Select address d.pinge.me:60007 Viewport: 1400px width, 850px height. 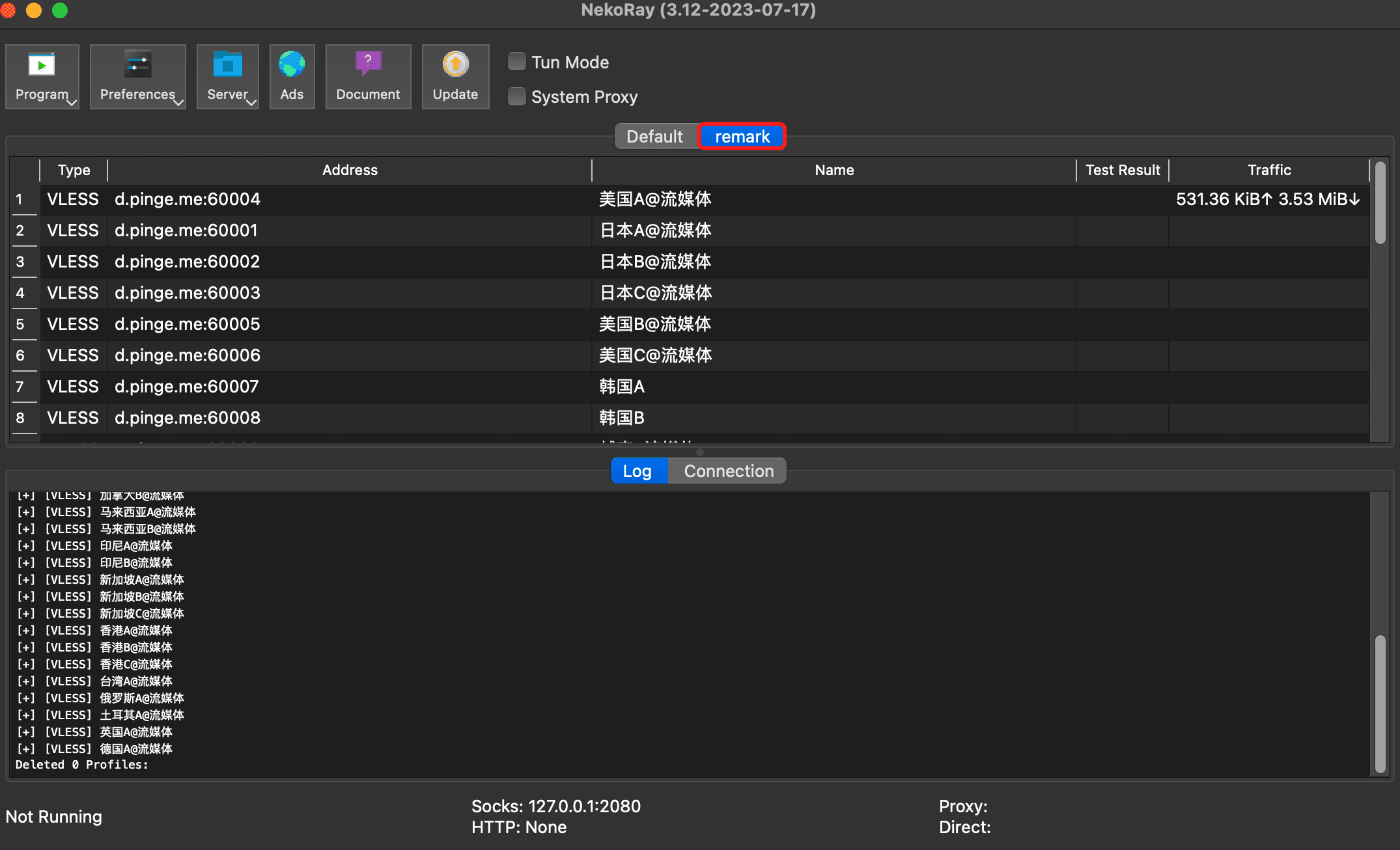tap(187, 387)
